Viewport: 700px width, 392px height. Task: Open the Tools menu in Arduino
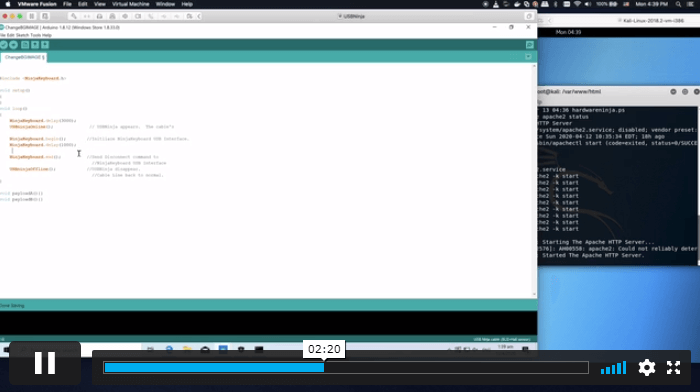35,35
